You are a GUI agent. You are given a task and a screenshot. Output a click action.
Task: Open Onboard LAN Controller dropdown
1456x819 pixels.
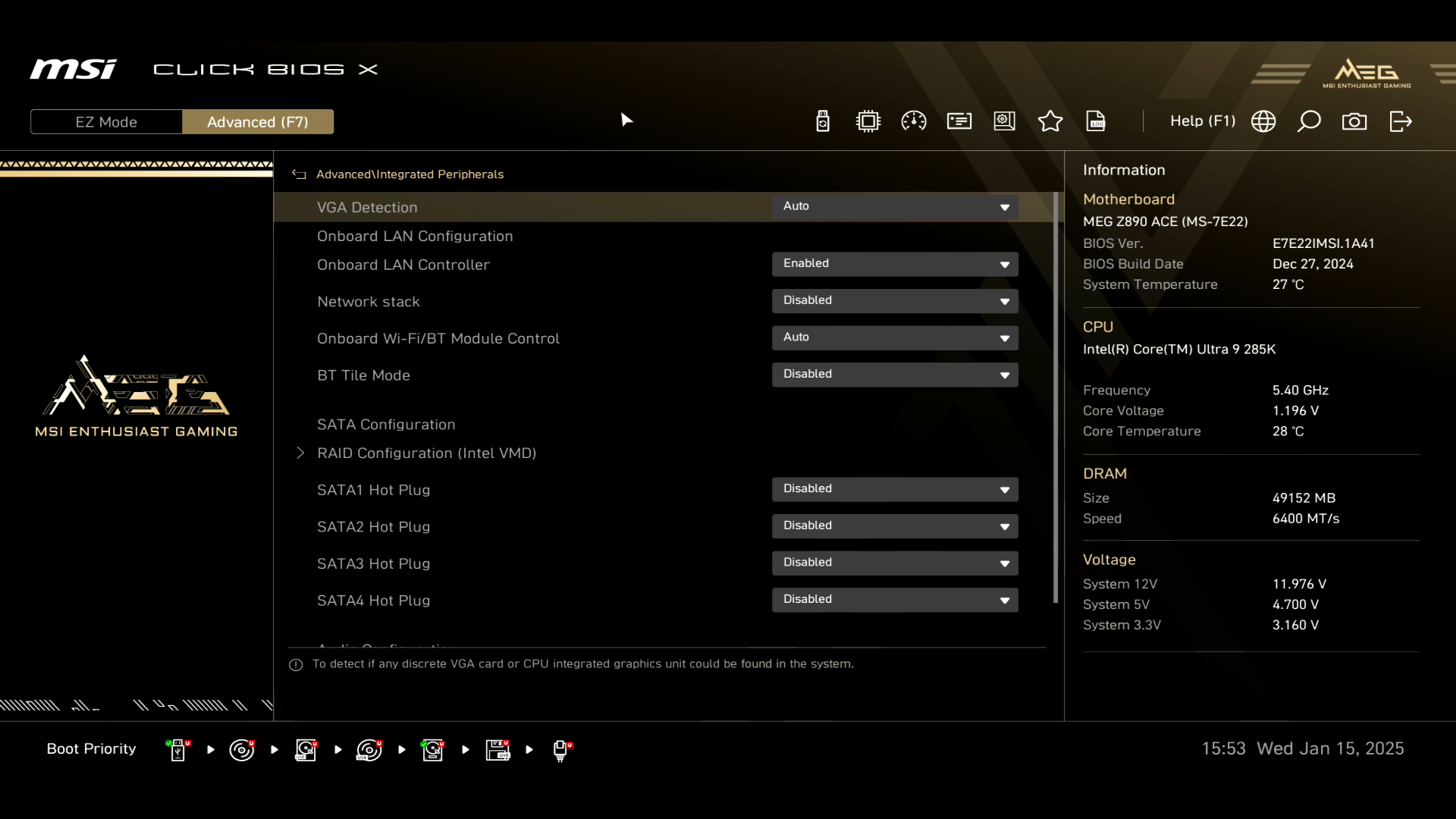(895, 264)
